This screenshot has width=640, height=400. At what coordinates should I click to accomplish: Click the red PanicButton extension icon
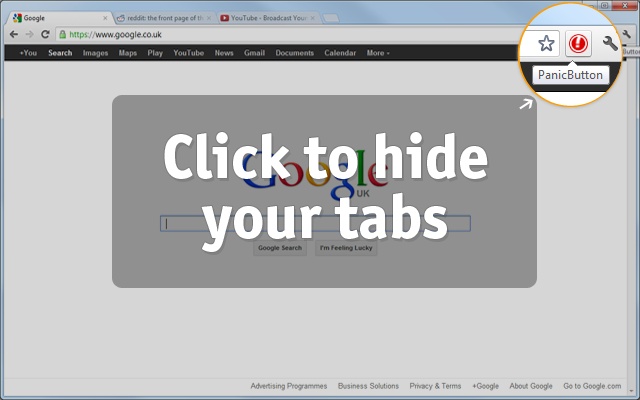578,44
